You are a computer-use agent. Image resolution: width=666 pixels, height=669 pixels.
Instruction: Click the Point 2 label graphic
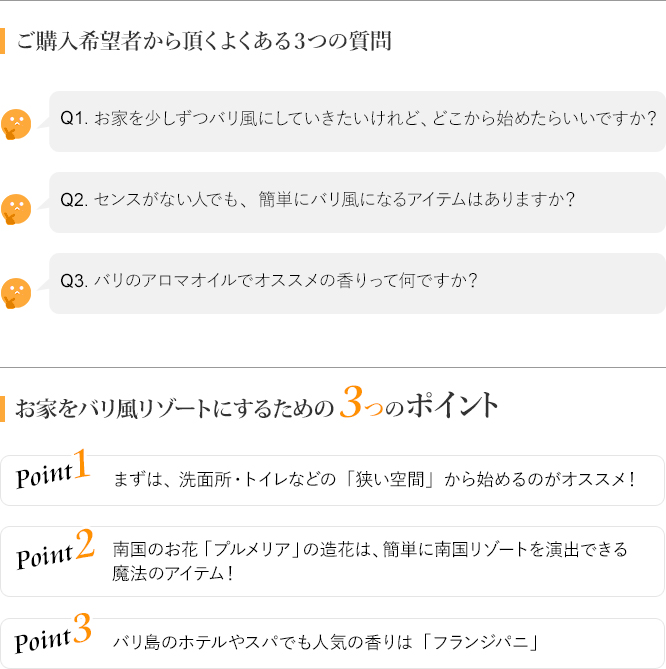[x=55, y=550]
